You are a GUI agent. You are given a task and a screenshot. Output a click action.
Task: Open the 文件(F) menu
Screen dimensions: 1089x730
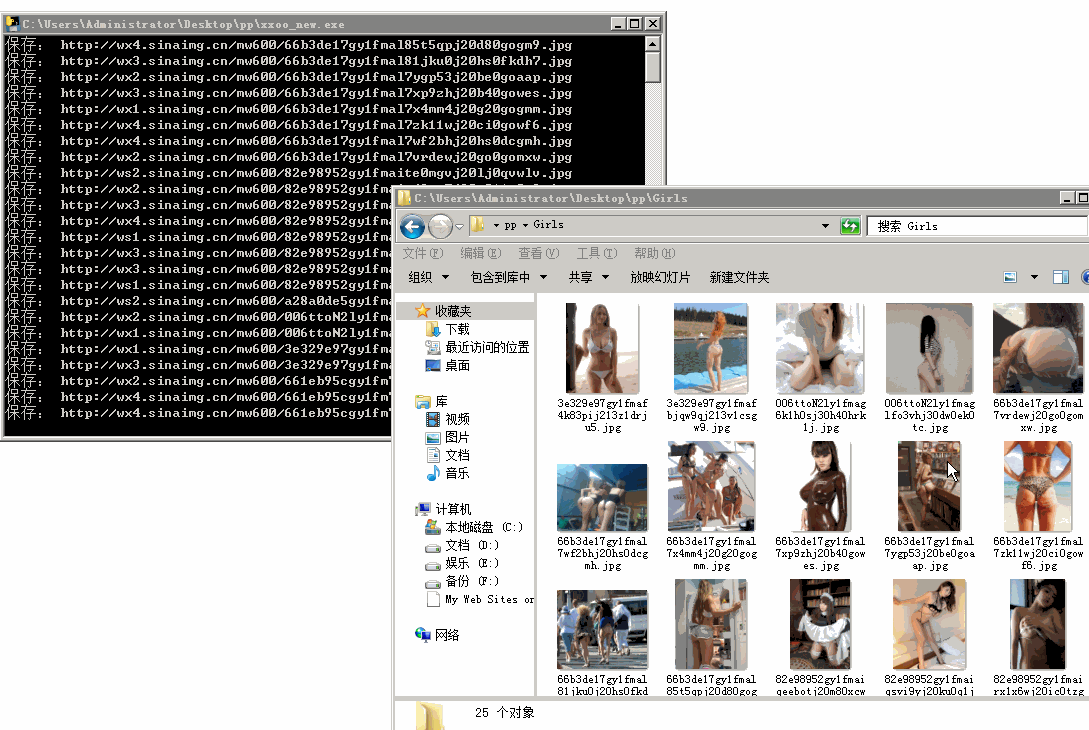(x=422, y=253)
